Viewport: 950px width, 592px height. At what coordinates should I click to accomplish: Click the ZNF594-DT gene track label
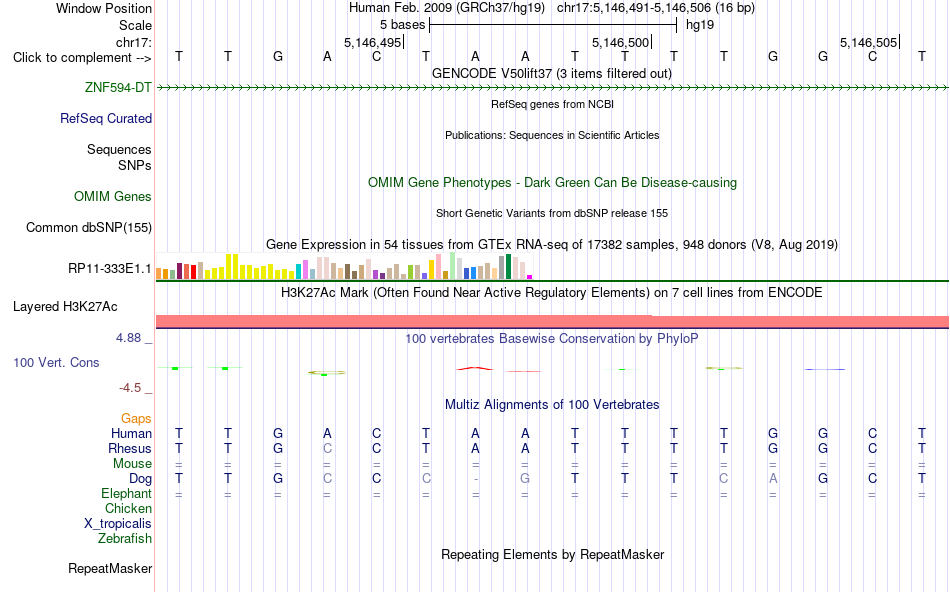click(118, 87)
